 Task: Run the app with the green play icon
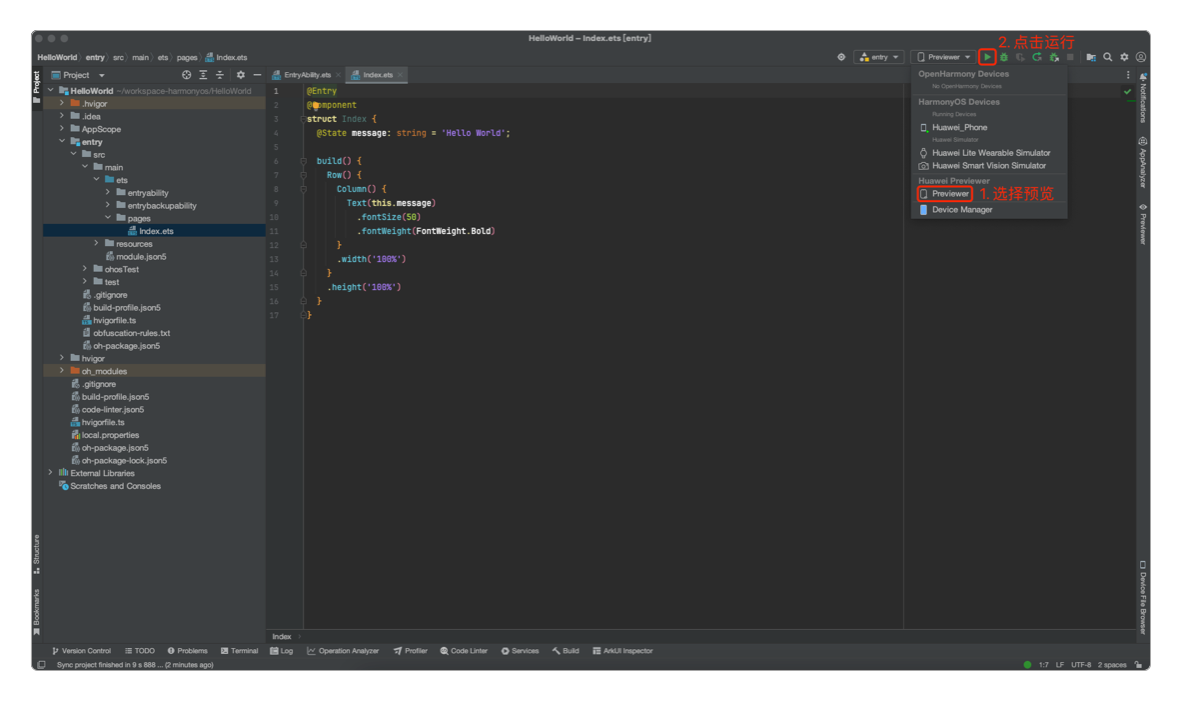(x=987, y=57)
